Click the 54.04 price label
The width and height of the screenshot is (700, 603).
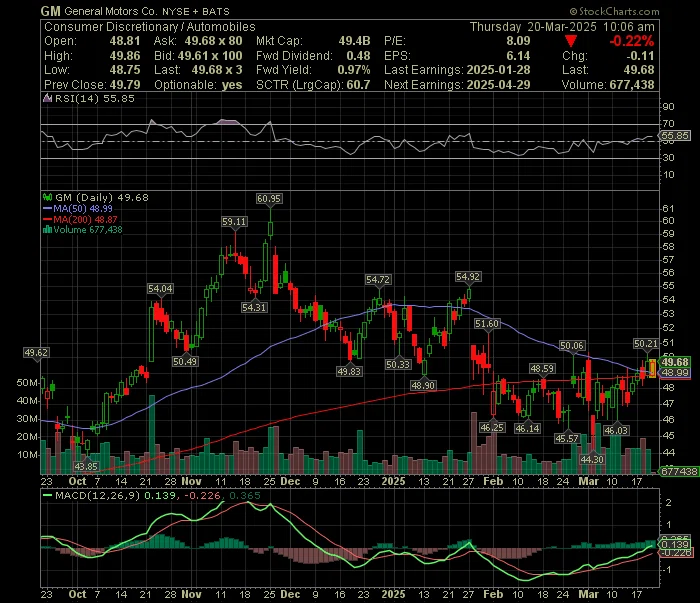160,289
